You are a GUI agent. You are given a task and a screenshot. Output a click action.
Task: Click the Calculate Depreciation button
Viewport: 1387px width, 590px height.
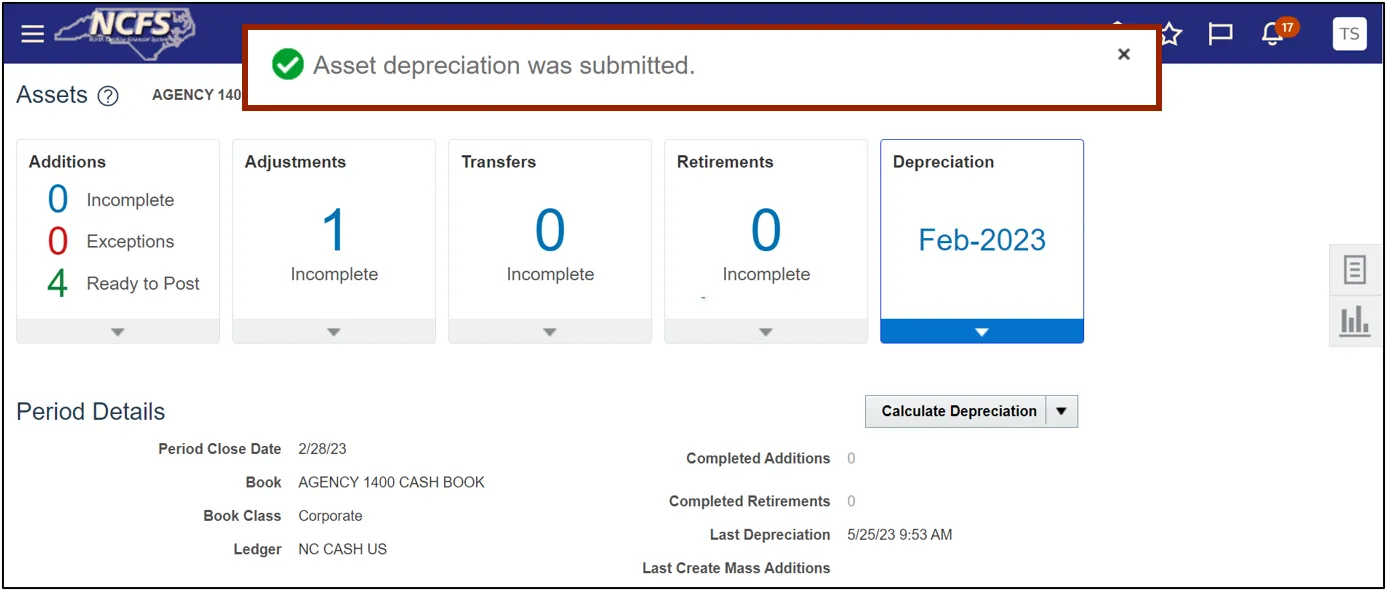click(958, 411)
